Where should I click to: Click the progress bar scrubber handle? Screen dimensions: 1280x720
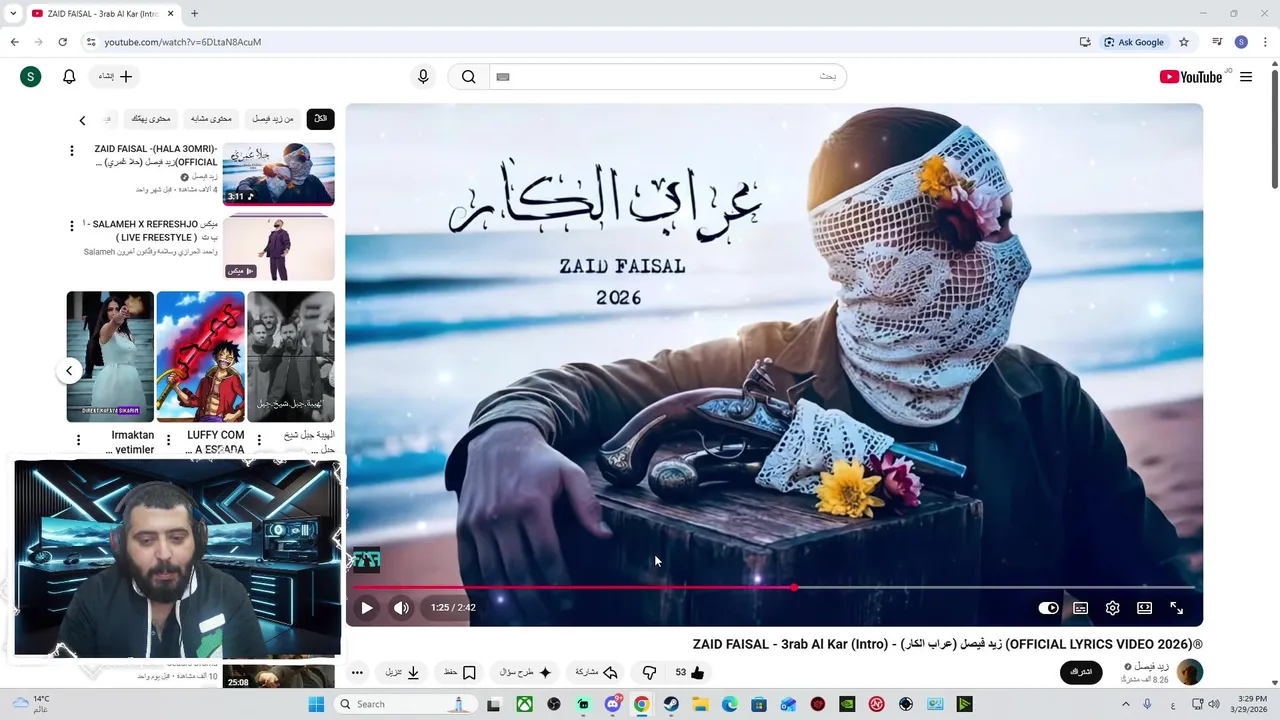pyautogui.click(x=794, y=587)
